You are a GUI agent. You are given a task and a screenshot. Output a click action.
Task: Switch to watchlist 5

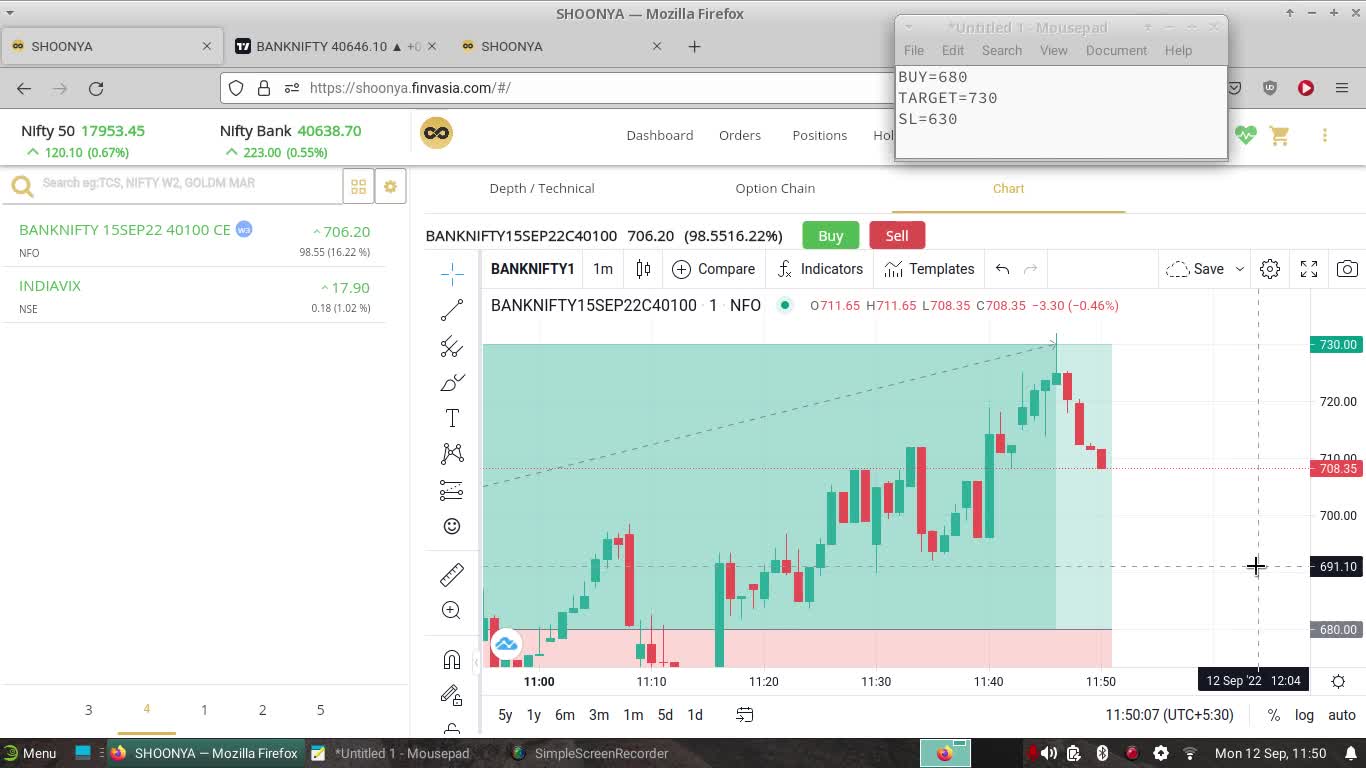tap(321, 710)
